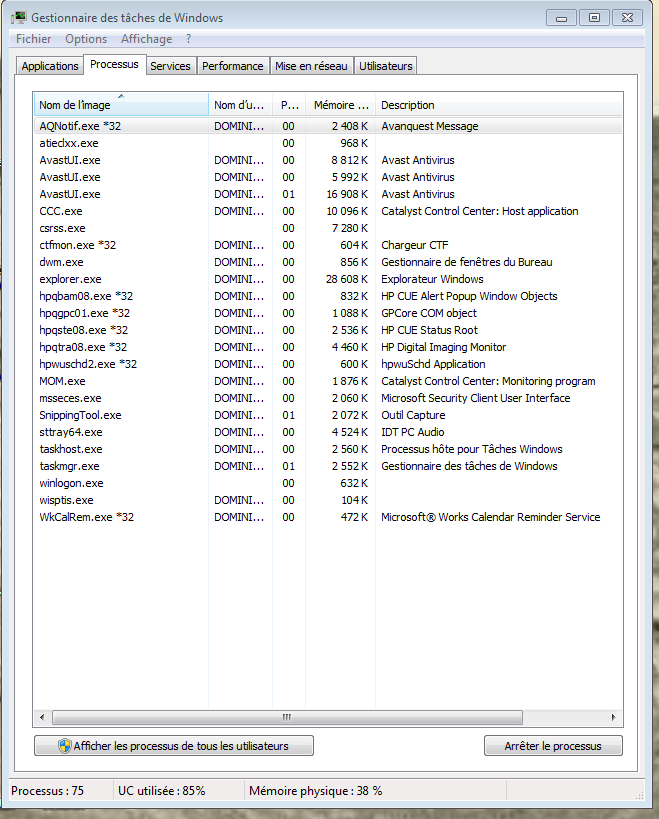
Task: Open the Fichier menu
Action: pyautogui.click(x=33, y=39)
